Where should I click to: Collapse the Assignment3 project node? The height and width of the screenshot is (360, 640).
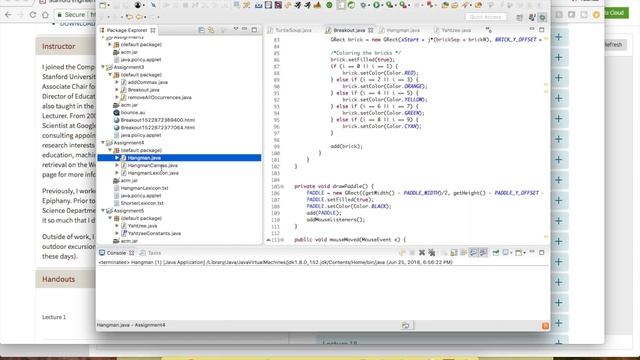pos(103,67)
